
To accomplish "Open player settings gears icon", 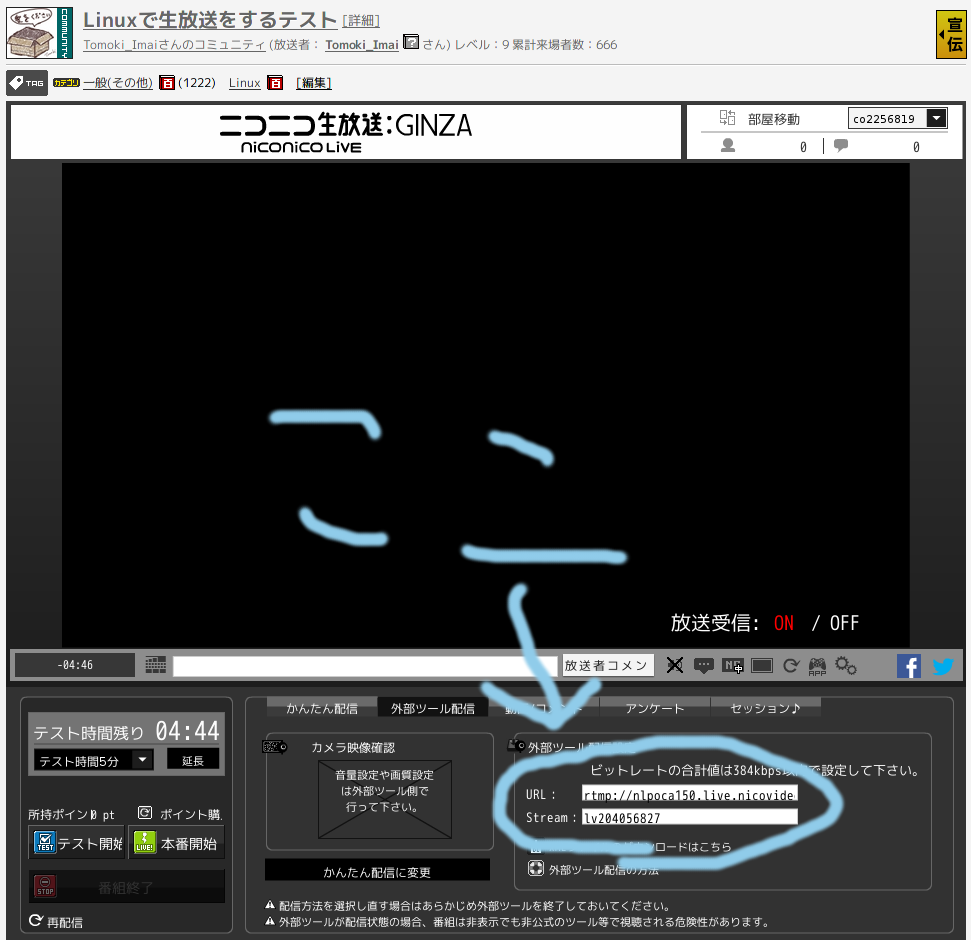I will 846,666.
